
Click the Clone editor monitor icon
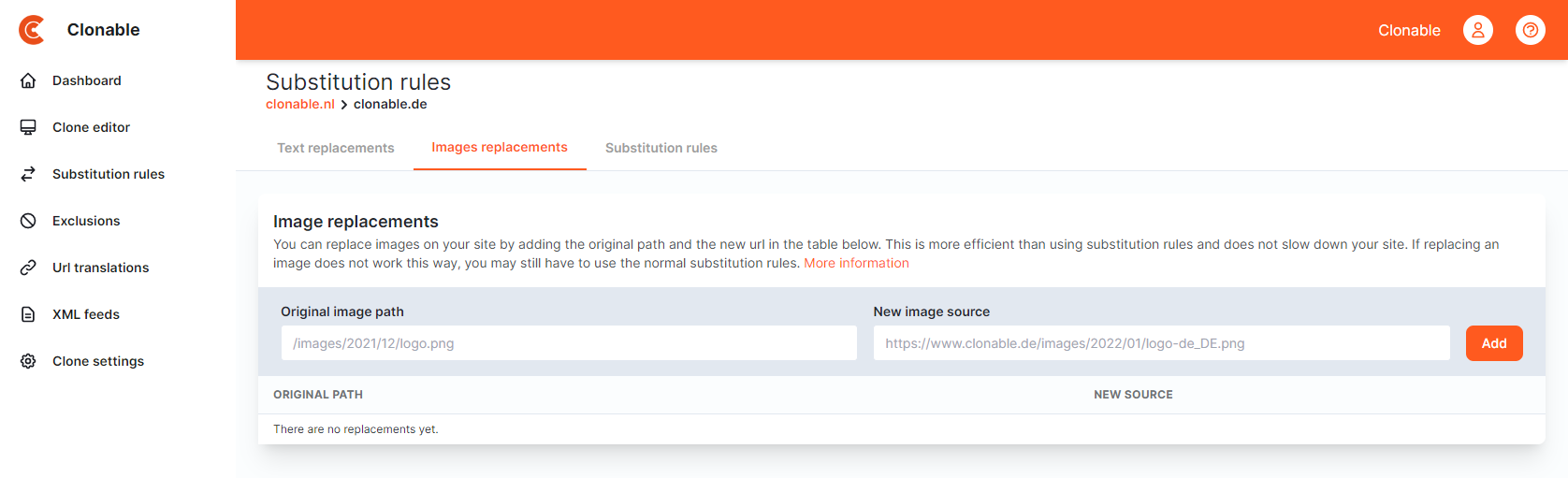tap(28, 127)
